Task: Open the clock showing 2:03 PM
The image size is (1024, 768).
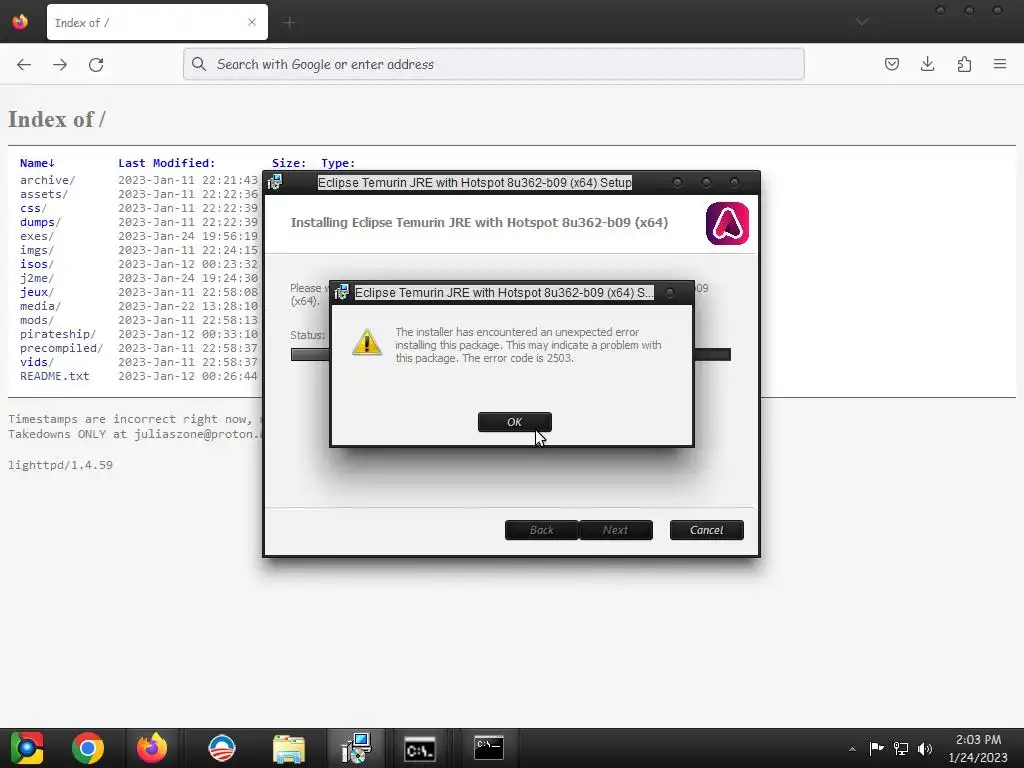Action: point(978,748)
